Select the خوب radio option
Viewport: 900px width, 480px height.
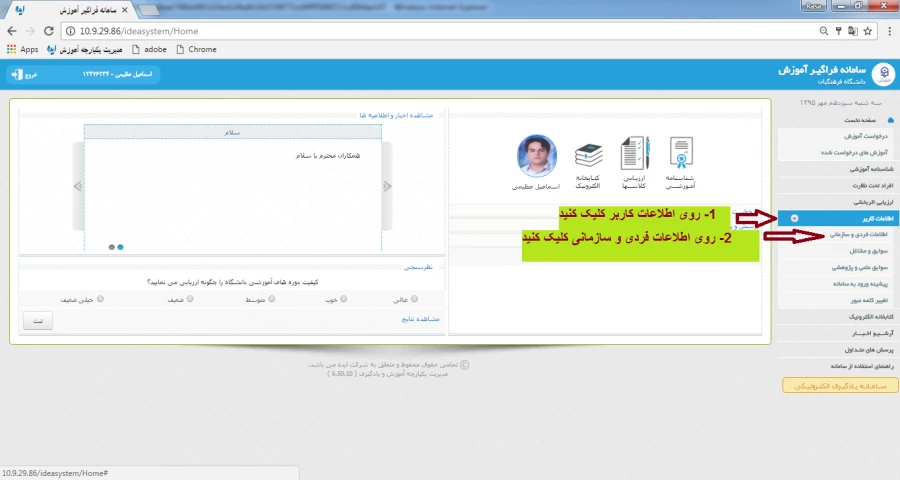pyautogui.click(x=344, y=299)
